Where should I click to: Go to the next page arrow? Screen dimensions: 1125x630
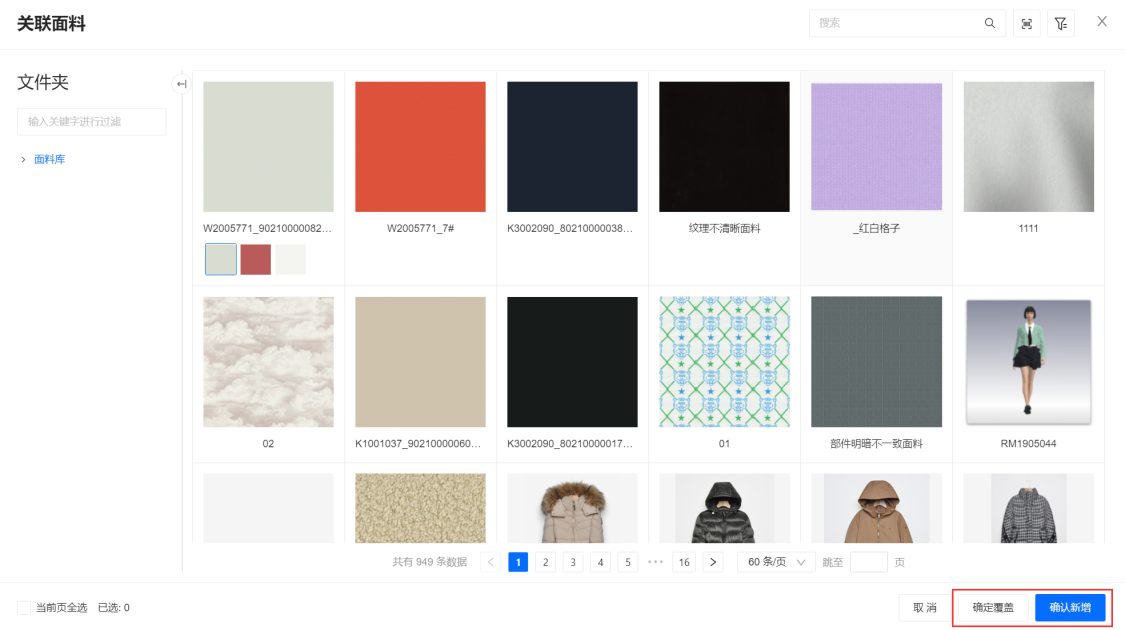point(713,562)
